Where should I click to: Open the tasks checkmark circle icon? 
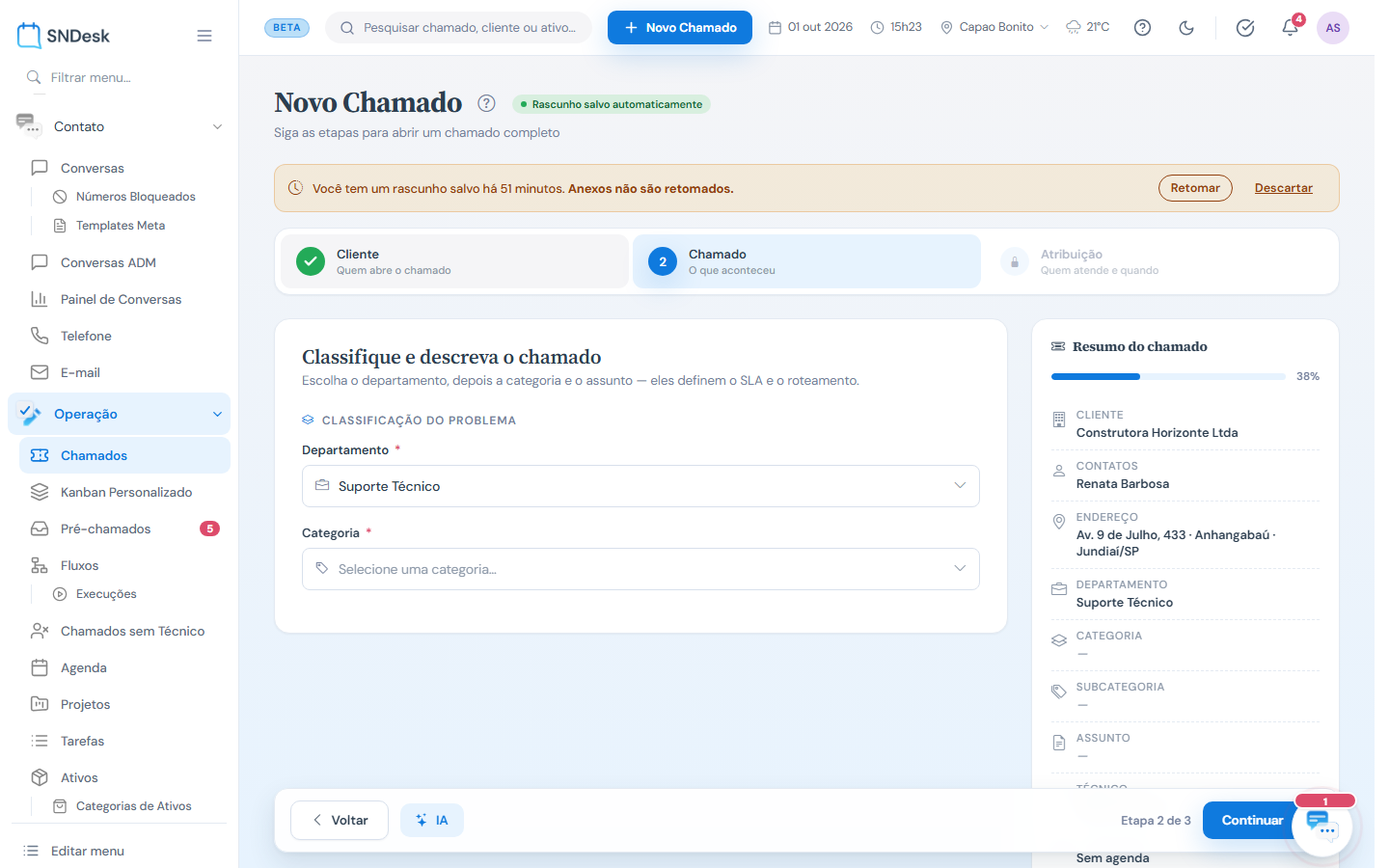coord(1245,28)
